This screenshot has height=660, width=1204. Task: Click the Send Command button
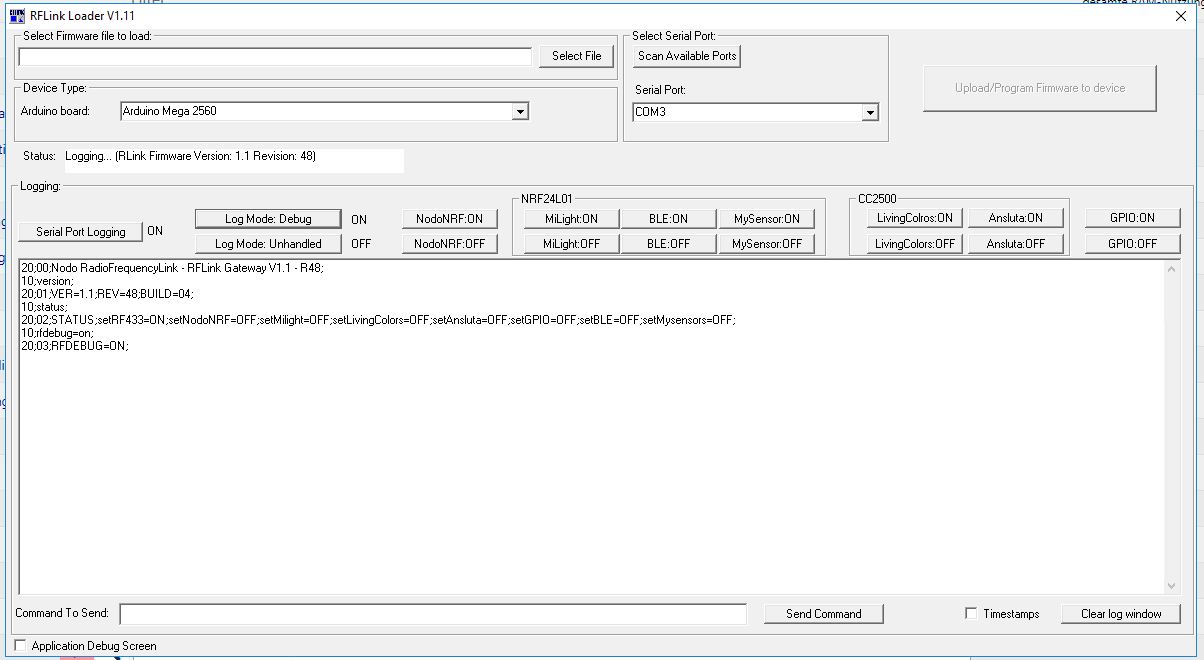point(824,614)
